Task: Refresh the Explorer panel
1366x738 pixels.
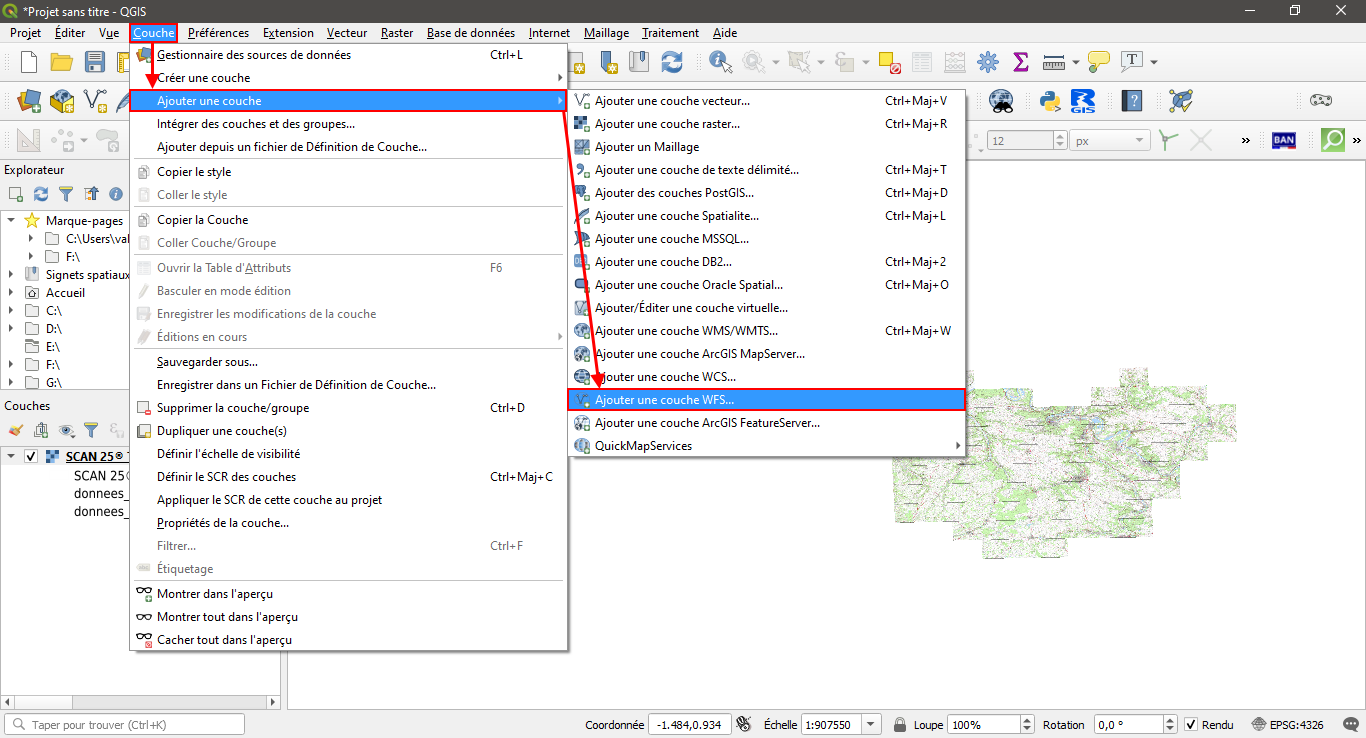Action: click(x=41, y=194)
